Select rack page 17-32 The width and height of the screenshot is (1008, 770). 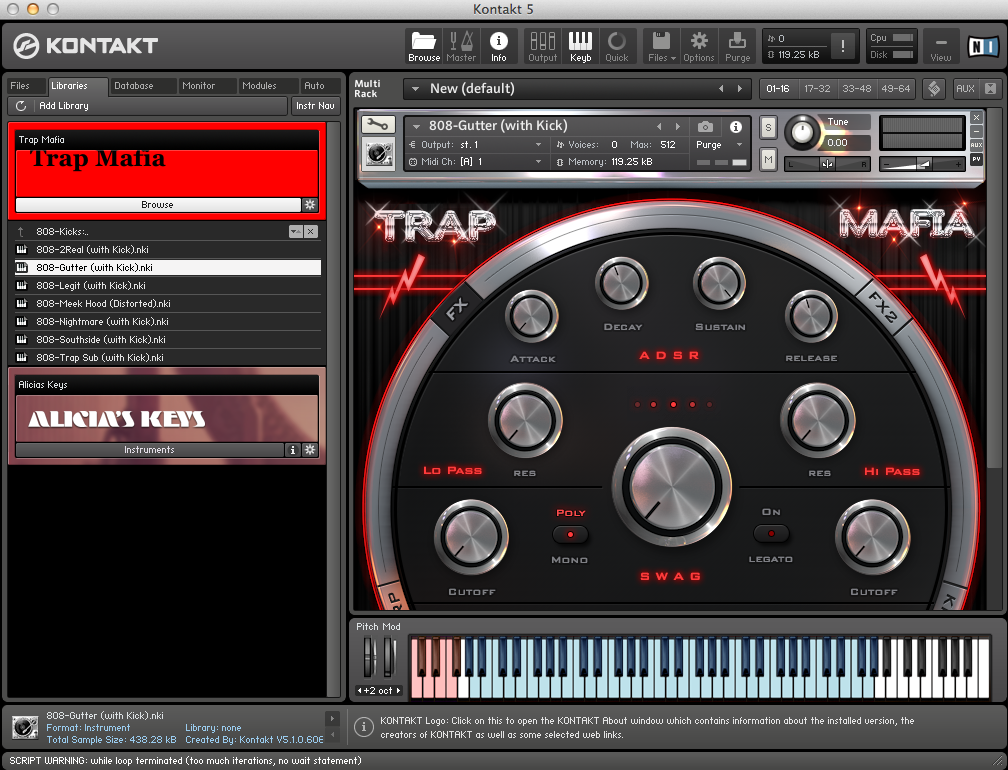click(x=817, y=89)
